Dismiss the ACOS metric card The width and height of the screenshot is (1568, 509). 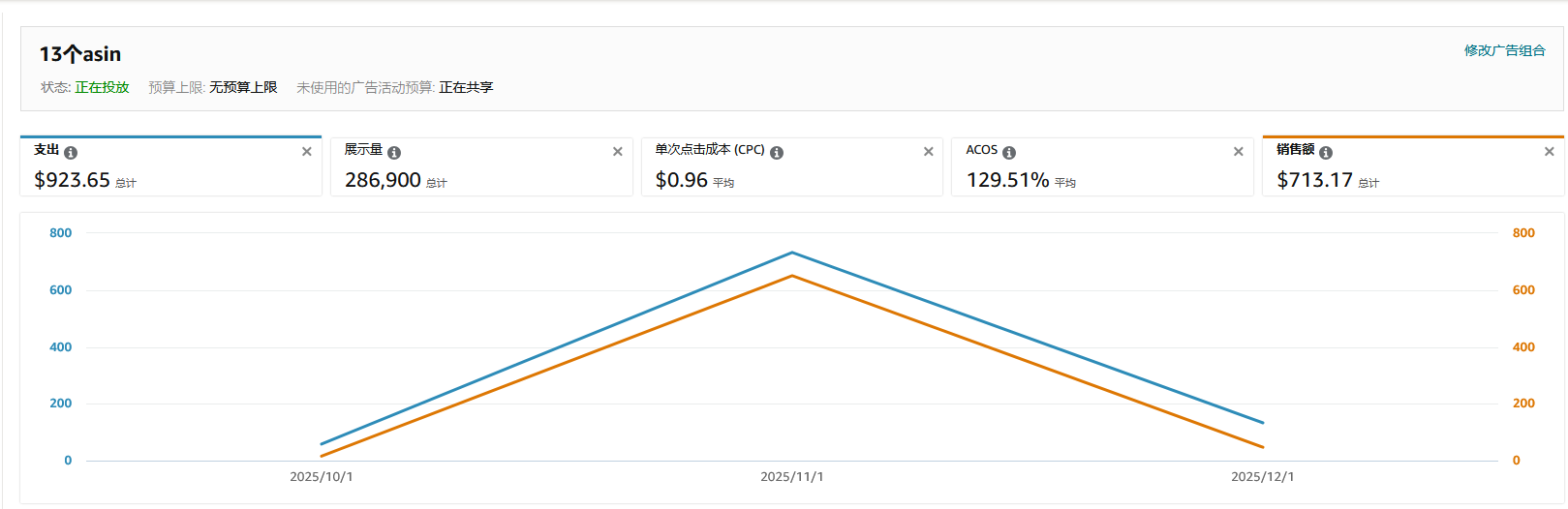coord(1239,152)
